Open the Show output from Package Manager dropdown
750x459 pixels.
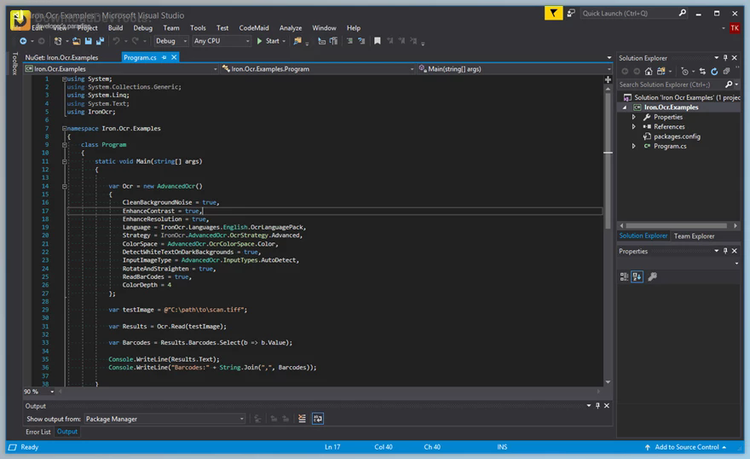(165, 419)
